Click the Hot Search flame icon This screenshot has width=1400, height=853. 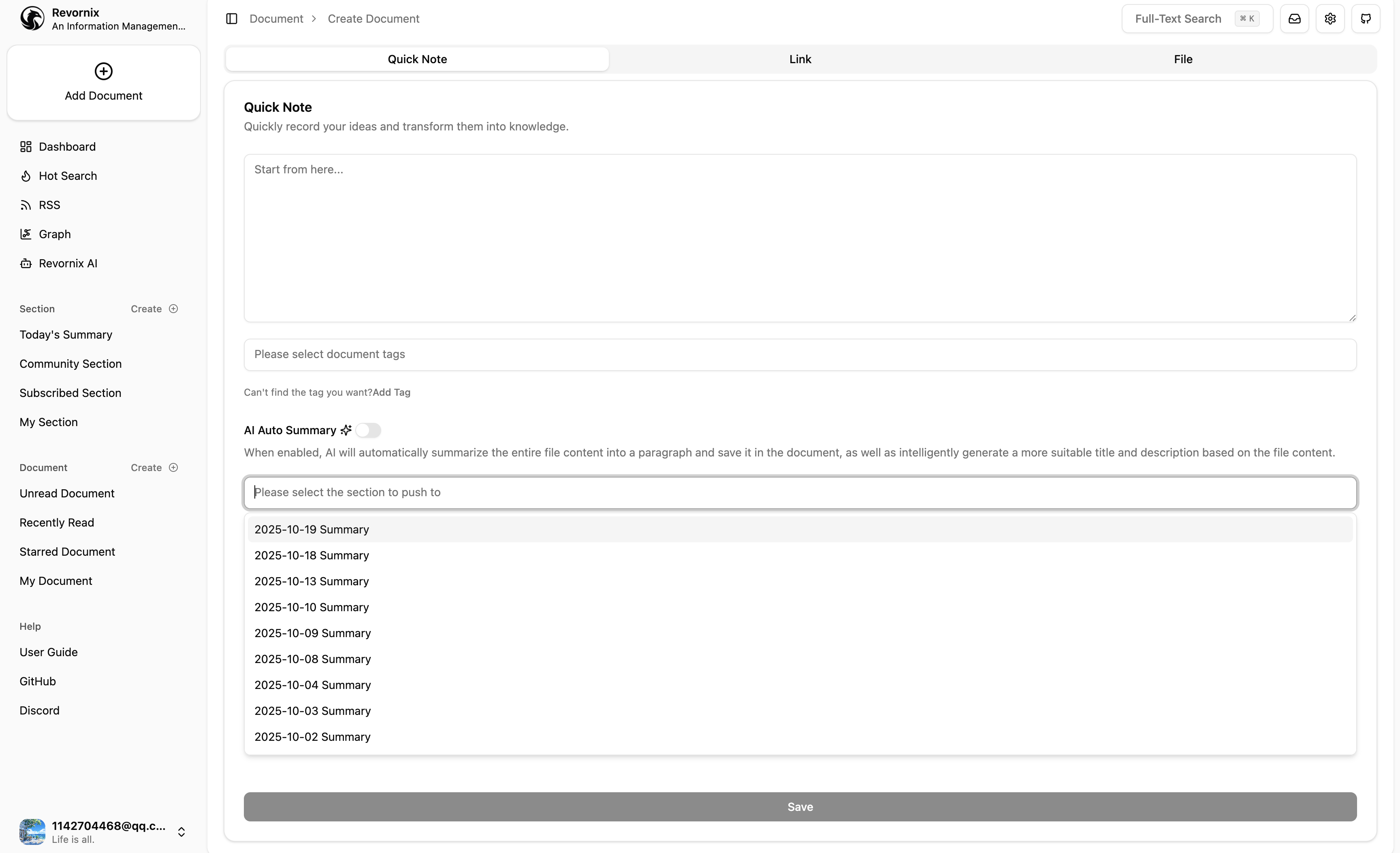(x=26, y=176)
